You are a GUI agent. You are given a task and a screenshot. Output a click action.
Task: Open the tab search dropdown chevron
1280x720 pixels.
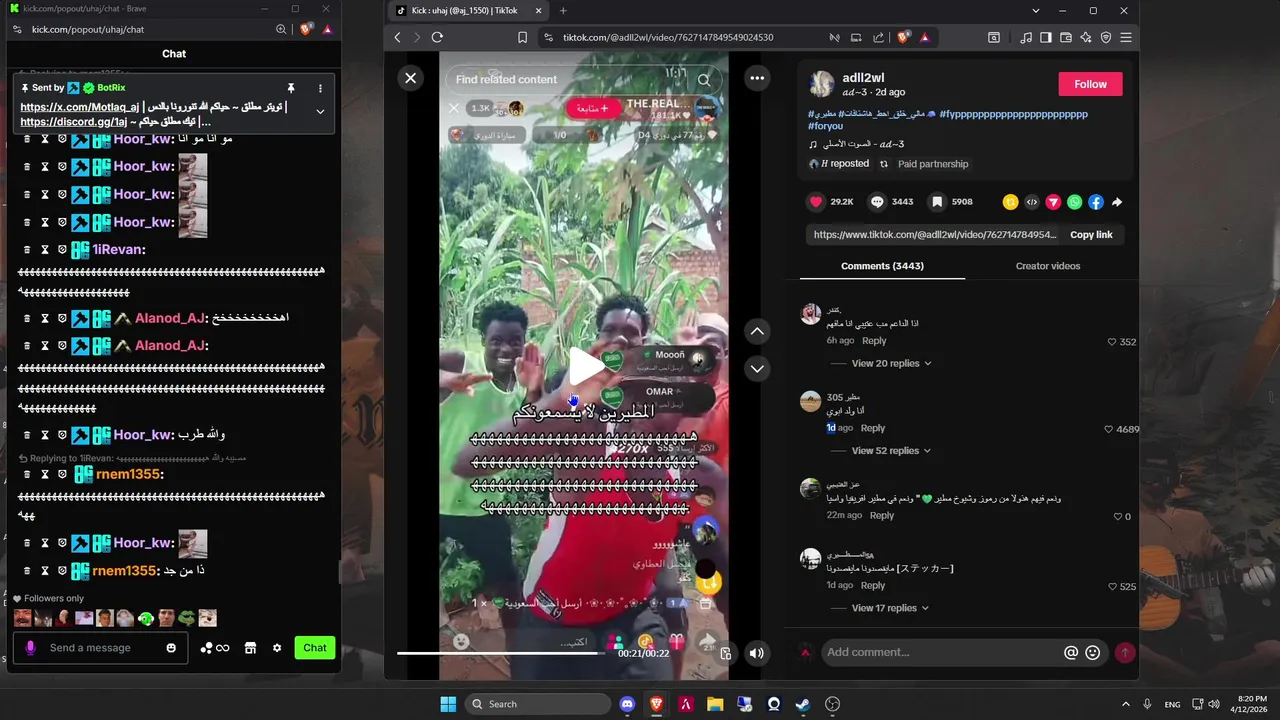tap(1036, 11)
